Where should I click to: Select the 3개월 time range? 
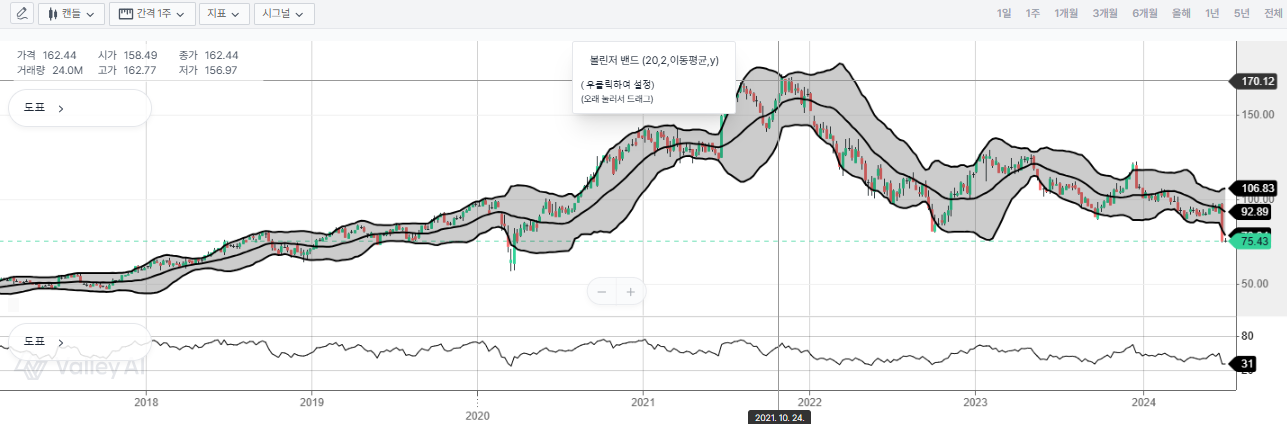coord(1105,13)
